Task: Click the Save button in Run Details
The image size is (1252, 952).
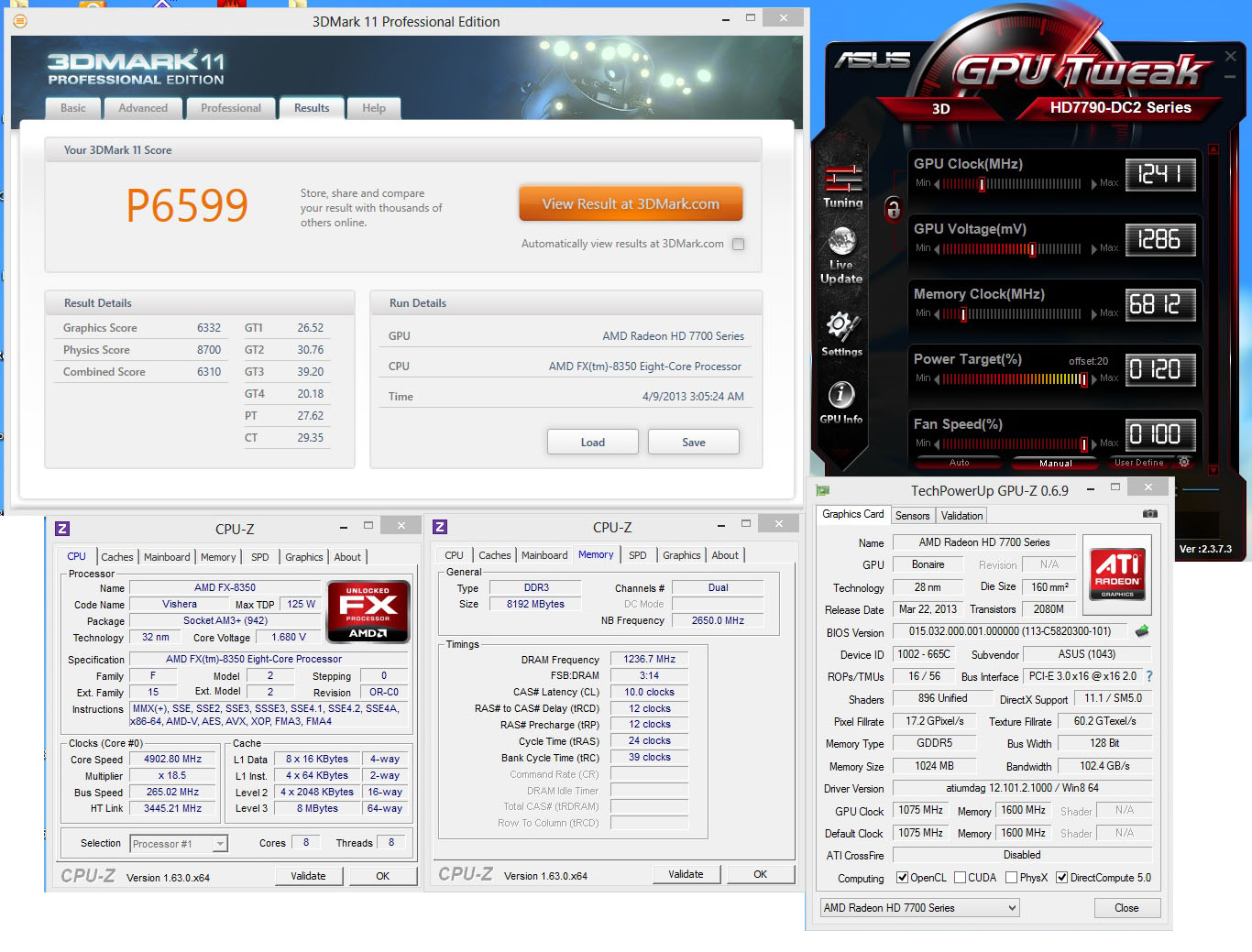Action: 694,442
